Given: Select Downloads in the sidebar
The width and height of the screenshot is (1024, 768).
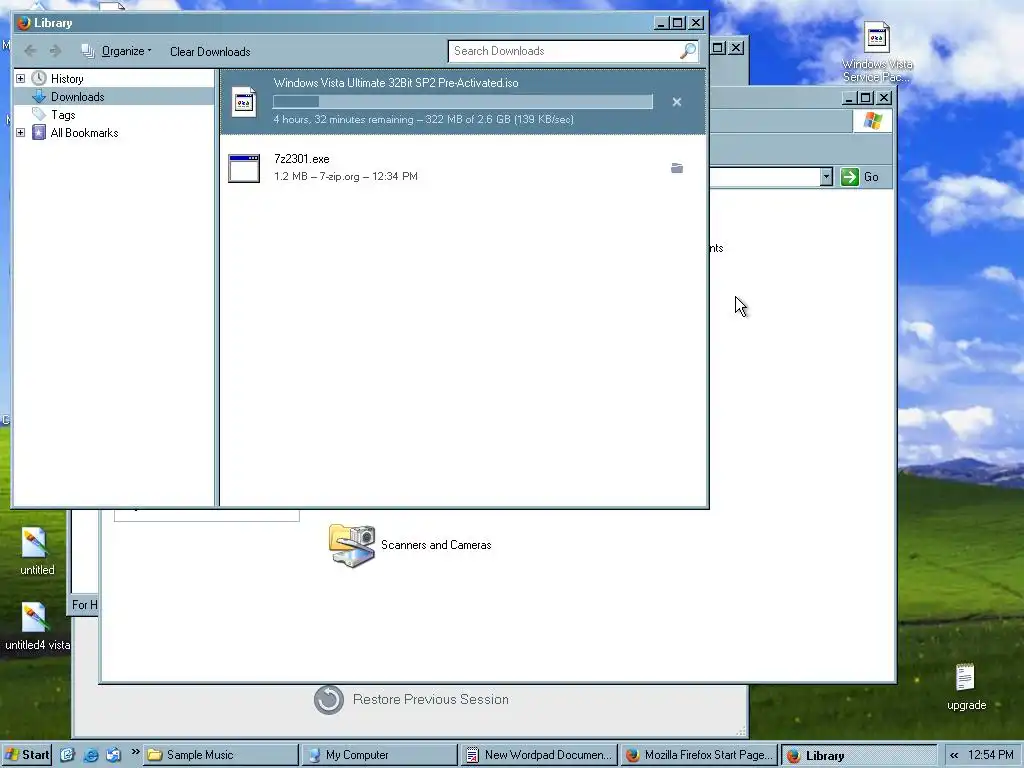Looking at the screenshot, I should pyautogui.click(x=78, y=97).
